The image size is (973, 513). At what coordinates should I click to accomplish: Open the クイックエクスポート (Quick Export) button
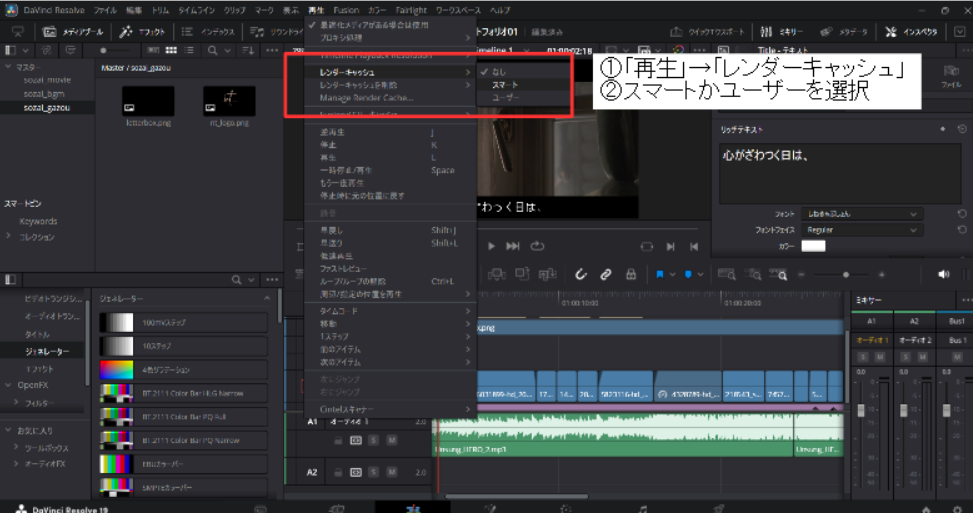pos(707,32)
